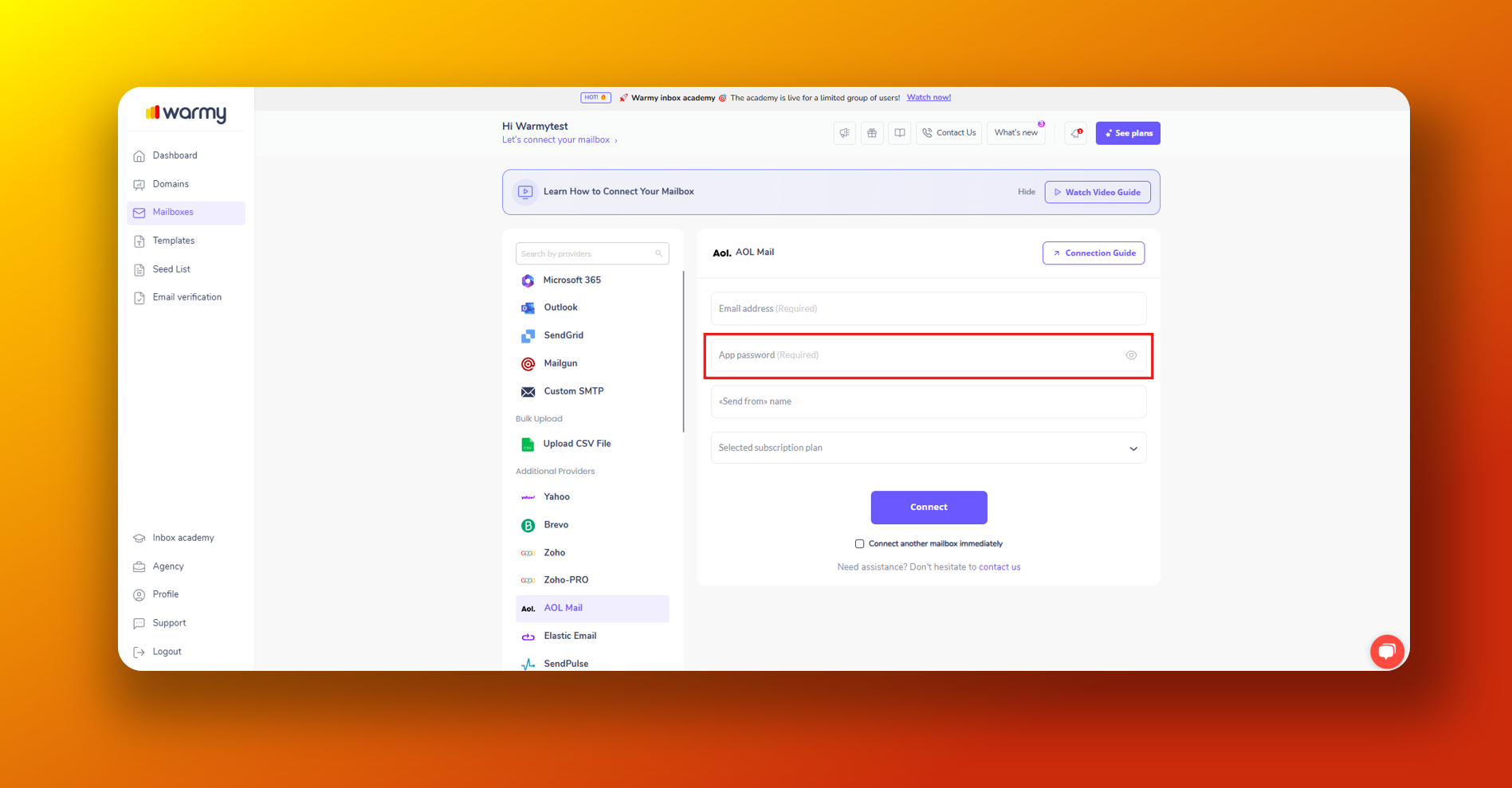Open the chat support bubble
Viewport: 1512px width, 788px height.
click(x=1387, y=652)
